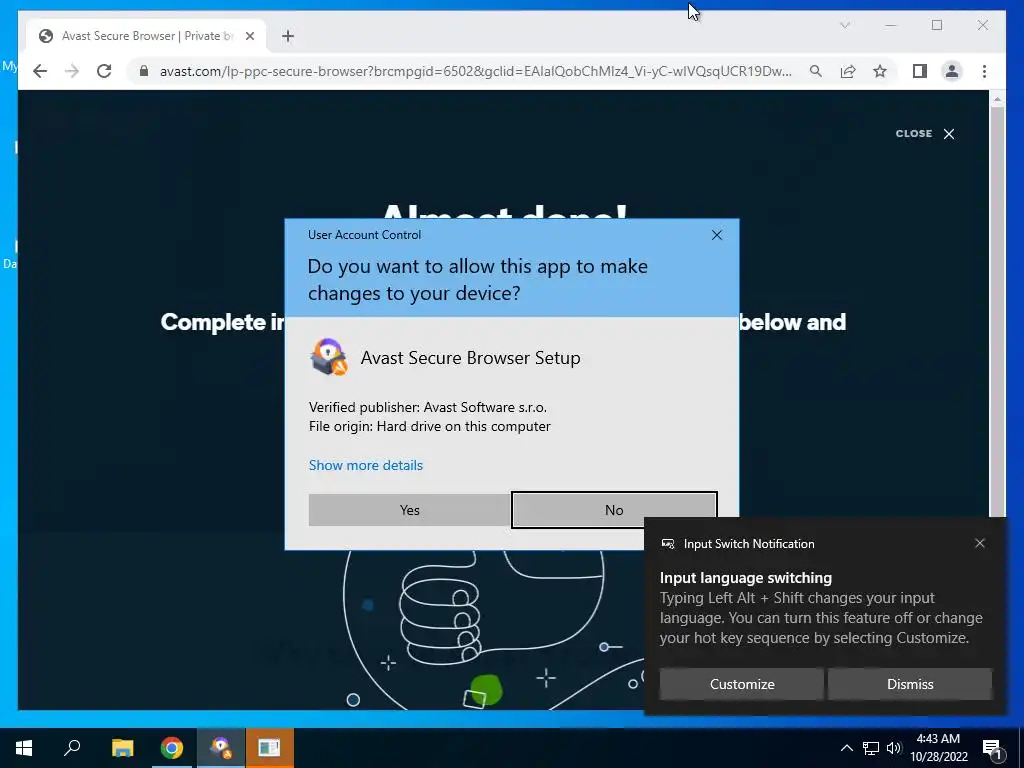This screenshot has height=768, width=1024.
Task: Open the browser side panel
Action: point(920,71)
